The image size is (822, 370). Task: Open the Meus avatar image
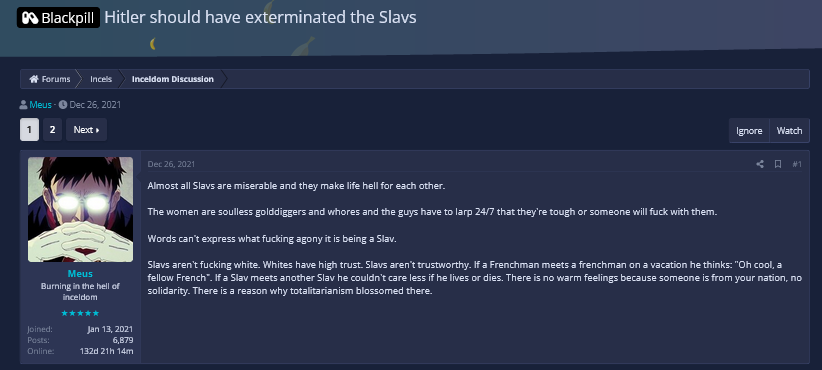click(x=80, y=209)
